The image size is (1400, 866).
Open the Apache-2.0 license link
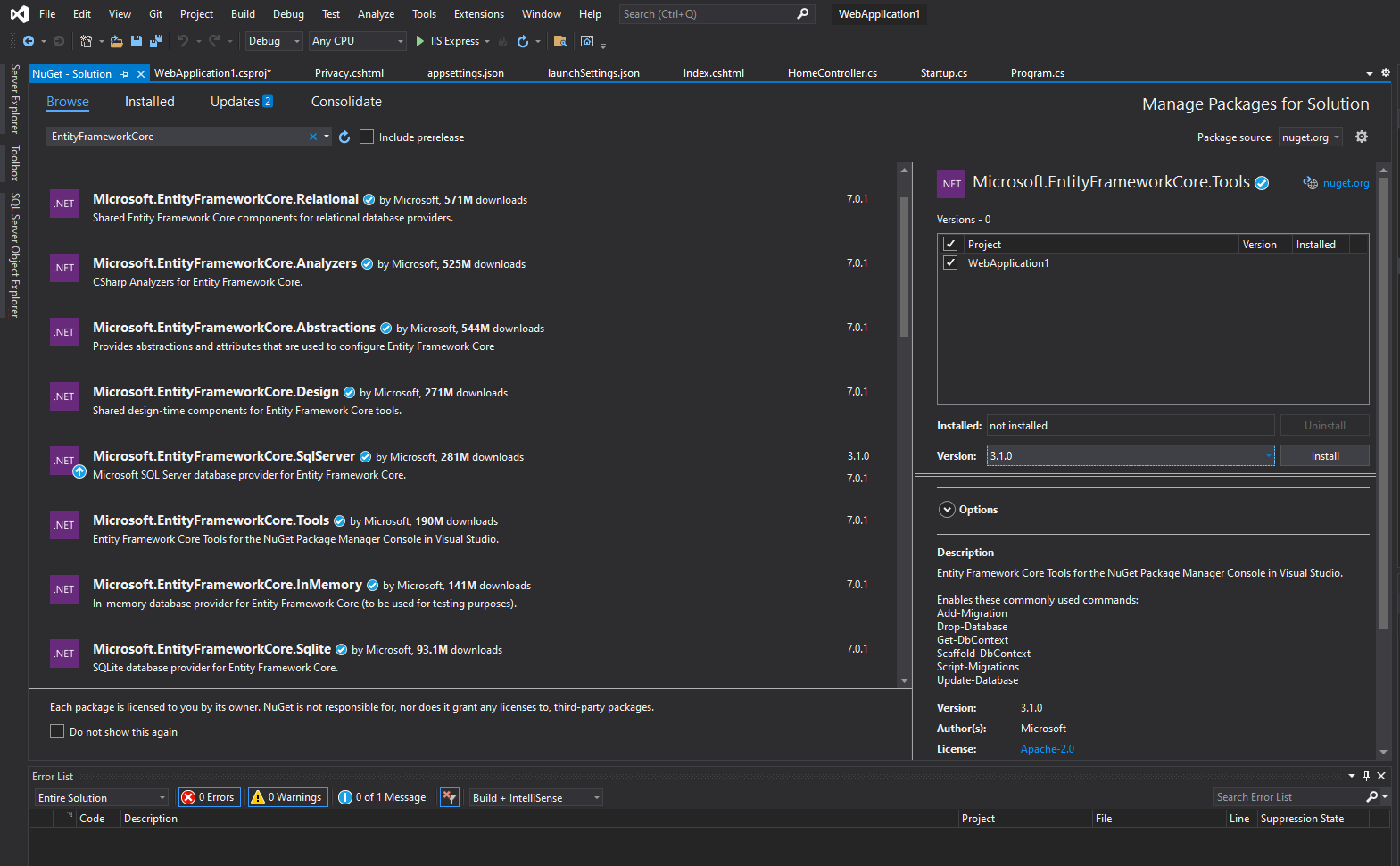(x=1048, y=749)
